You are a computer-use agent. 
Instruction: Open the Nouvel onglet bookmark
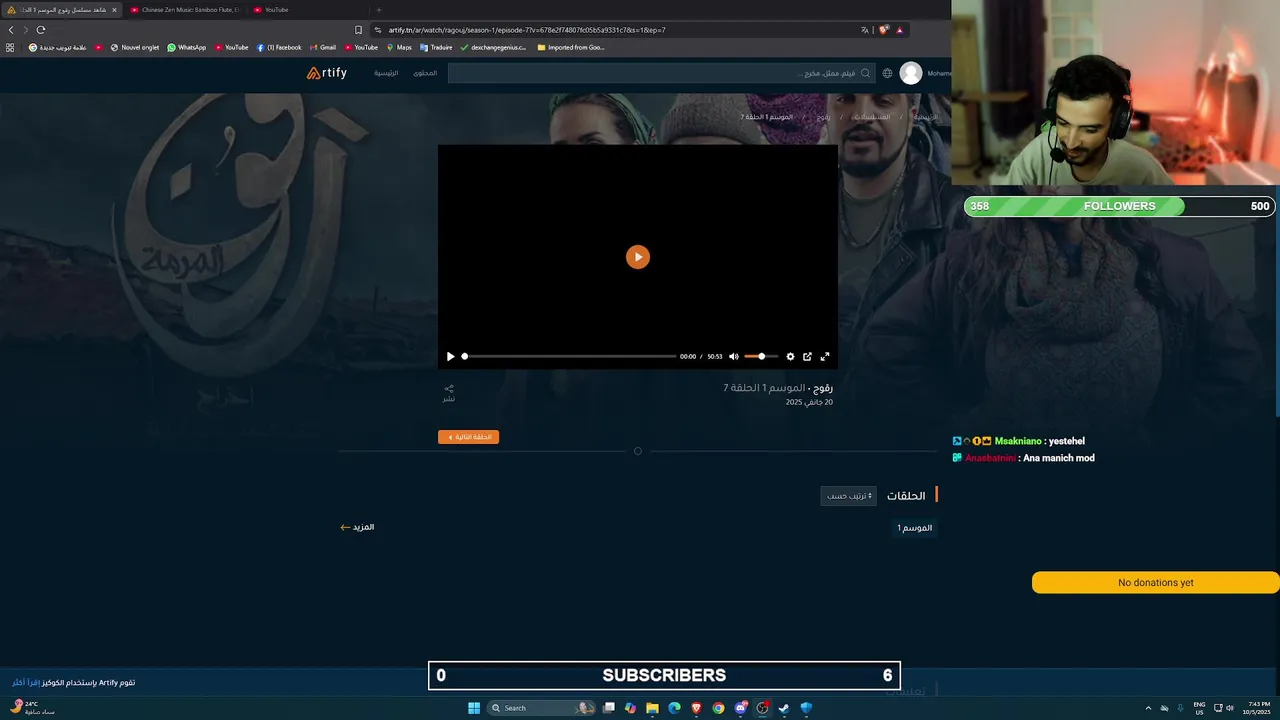tap(134, 47)
